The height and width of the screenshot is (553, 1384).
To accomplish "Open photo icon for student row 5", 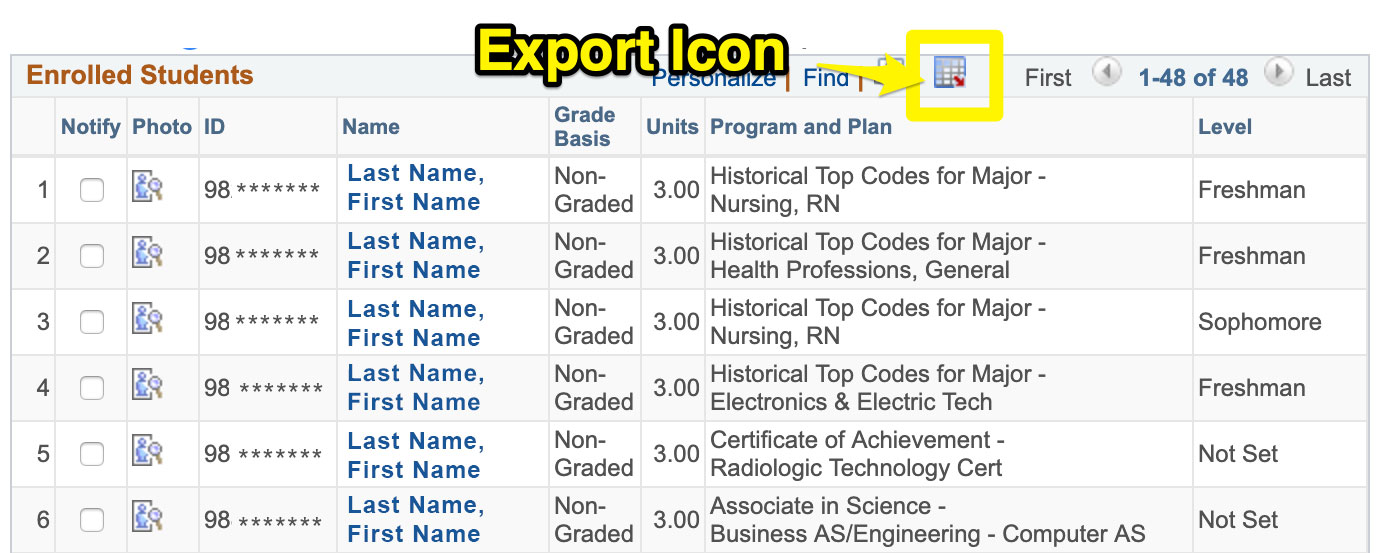I will click(147, 452).
